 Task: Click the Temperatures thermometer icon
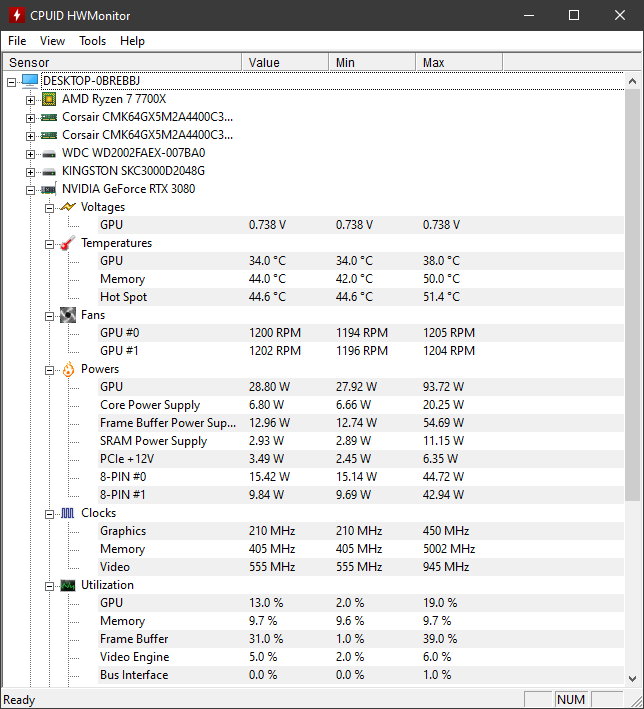point(68,243)
